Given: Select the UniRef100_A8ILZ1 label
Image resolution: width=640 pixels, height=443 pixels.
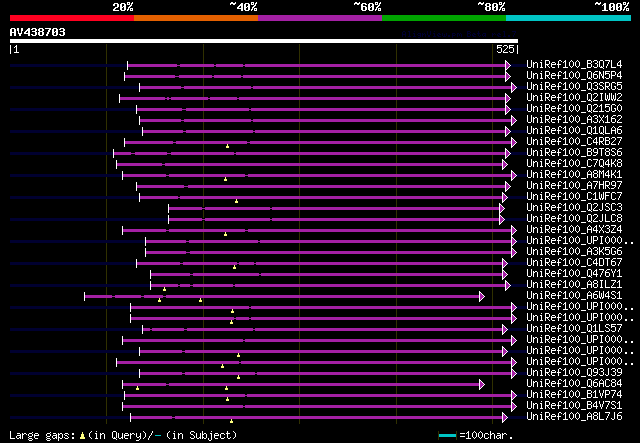Looking at the screenshot, I should [x=574, y=285].
